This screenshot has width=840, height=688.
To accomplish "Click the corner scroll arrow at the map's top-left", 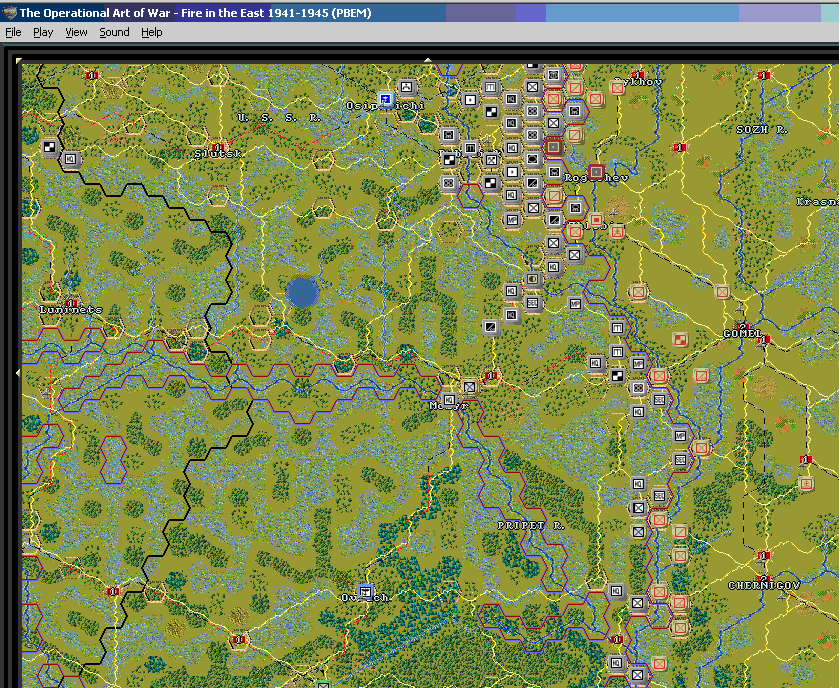I will [x=19, y=61].
